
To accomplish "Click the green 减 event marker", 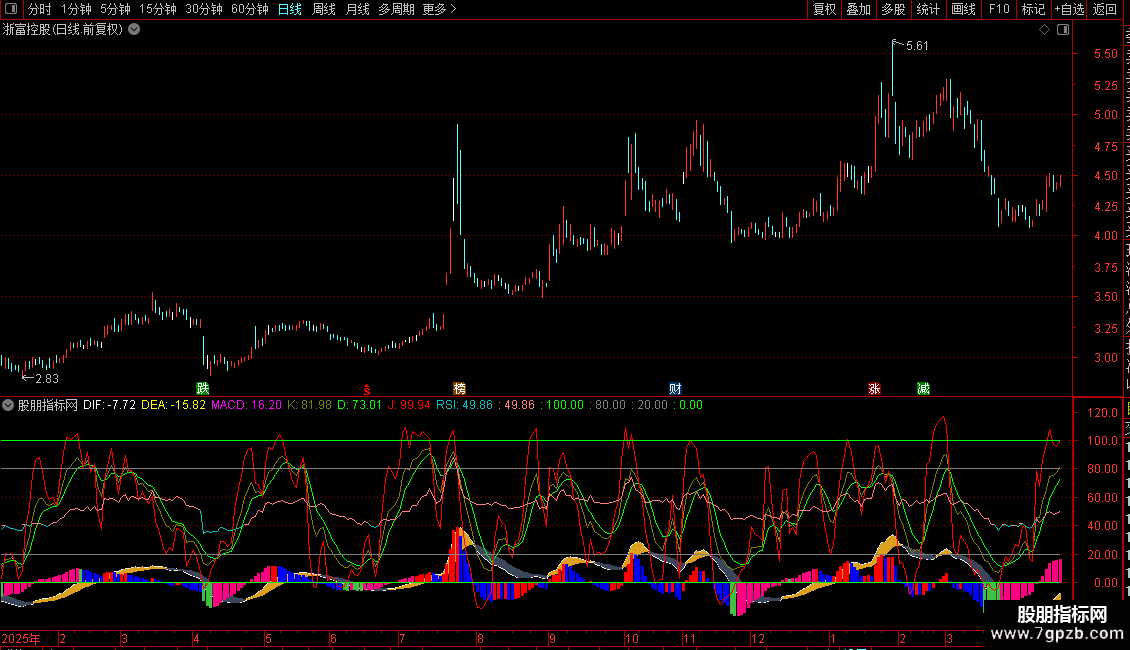I will coord(923,388).
